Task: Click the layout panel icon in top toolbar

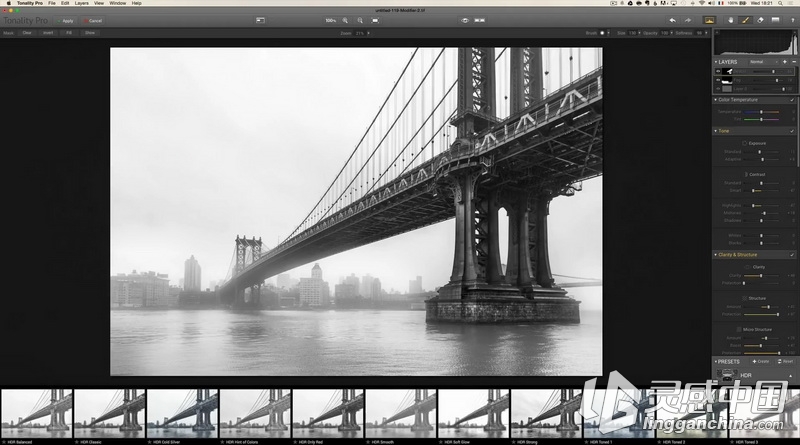Action: (x=260, y=20)
